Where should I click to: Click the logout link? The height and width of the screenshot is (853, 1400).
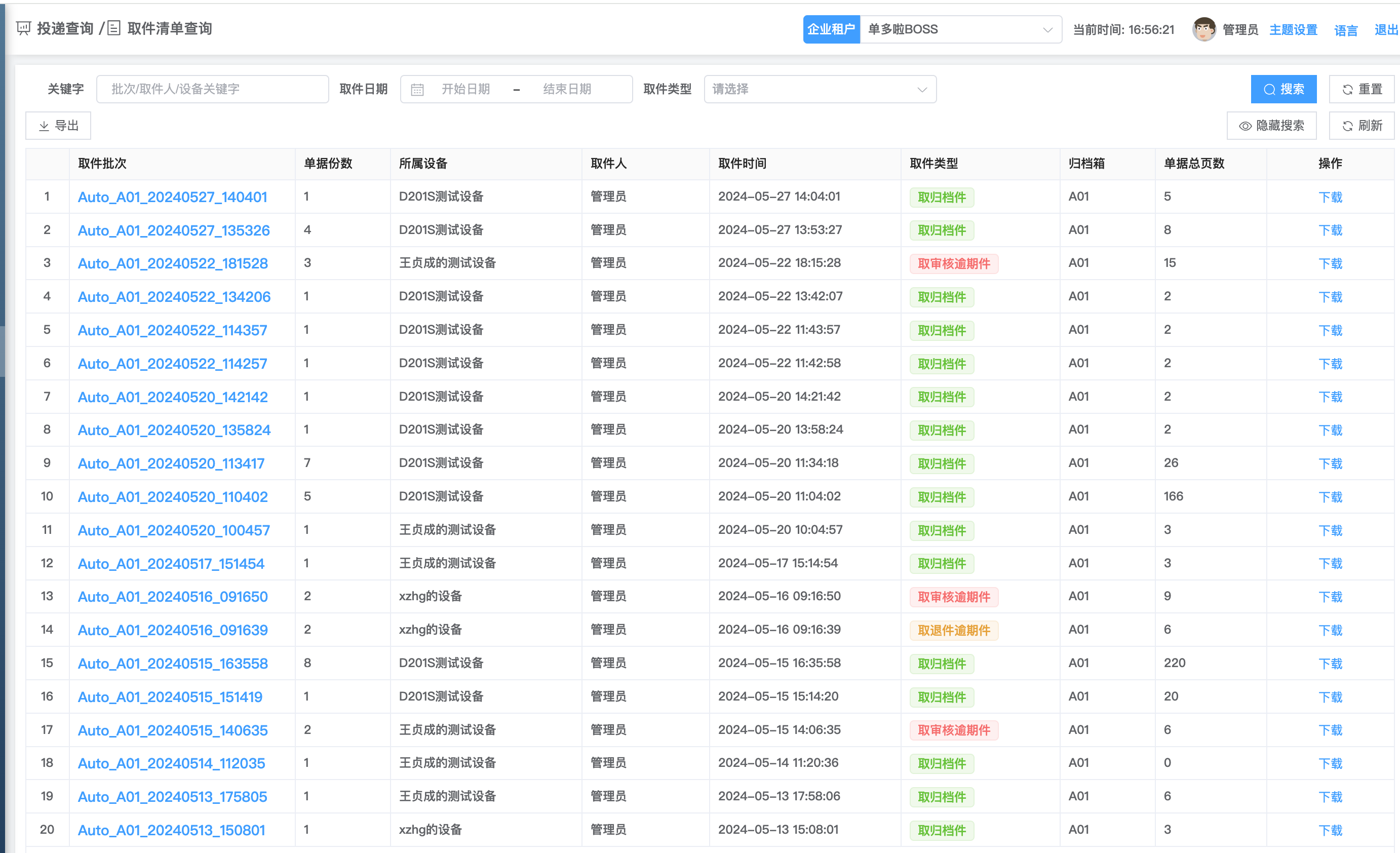(1385, 29)
